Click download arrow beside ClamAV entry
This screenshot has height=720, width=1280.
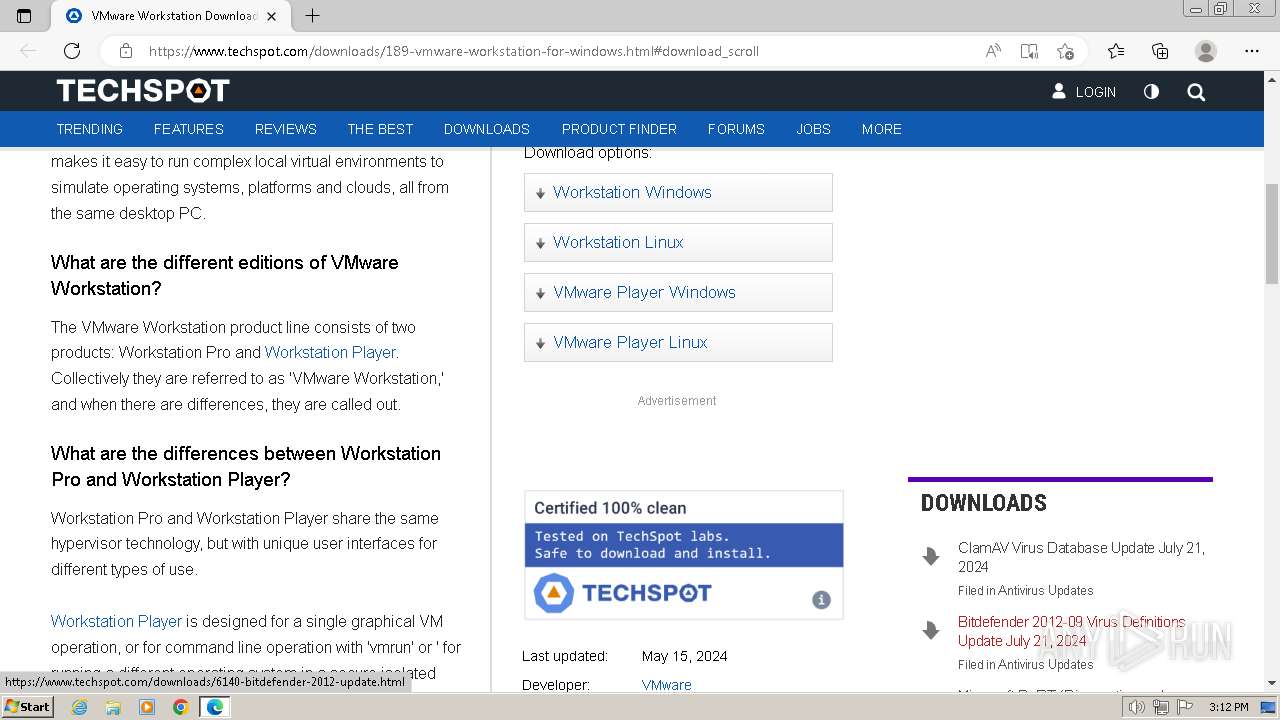pos(931,557)
